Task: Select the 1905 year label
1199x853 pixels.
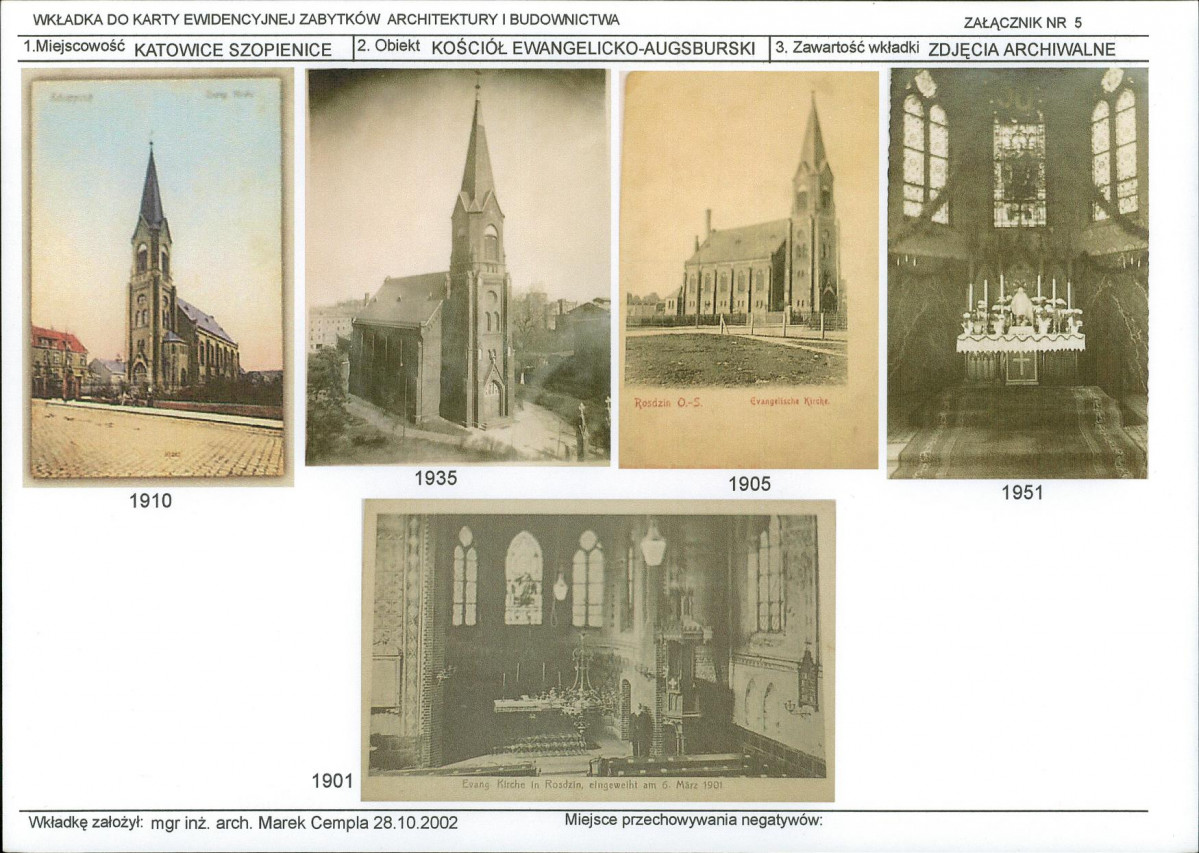Action: [749, 484]
